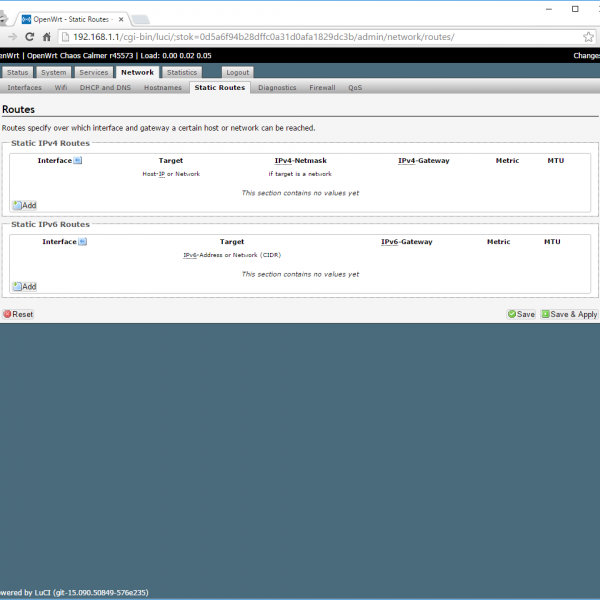This screenshot has width=600, height=600.
Task: Bookmark this page with the star icon
Action: [589, 37]
